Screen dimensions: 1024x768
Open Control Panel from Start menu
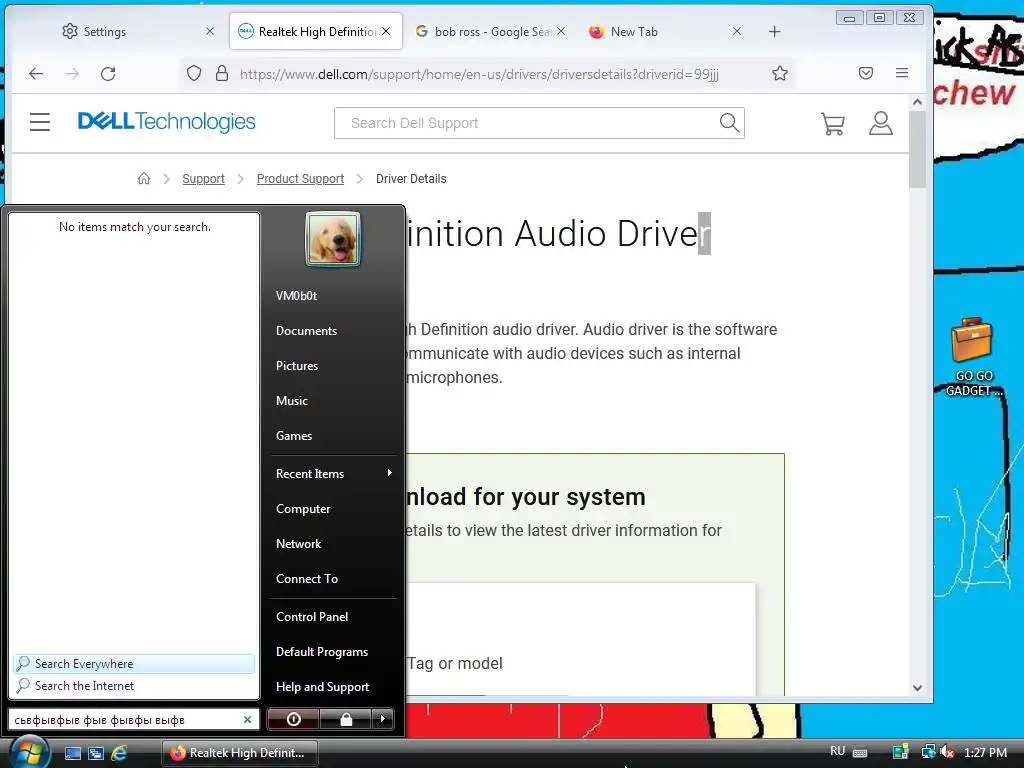(x=312, y=616)
